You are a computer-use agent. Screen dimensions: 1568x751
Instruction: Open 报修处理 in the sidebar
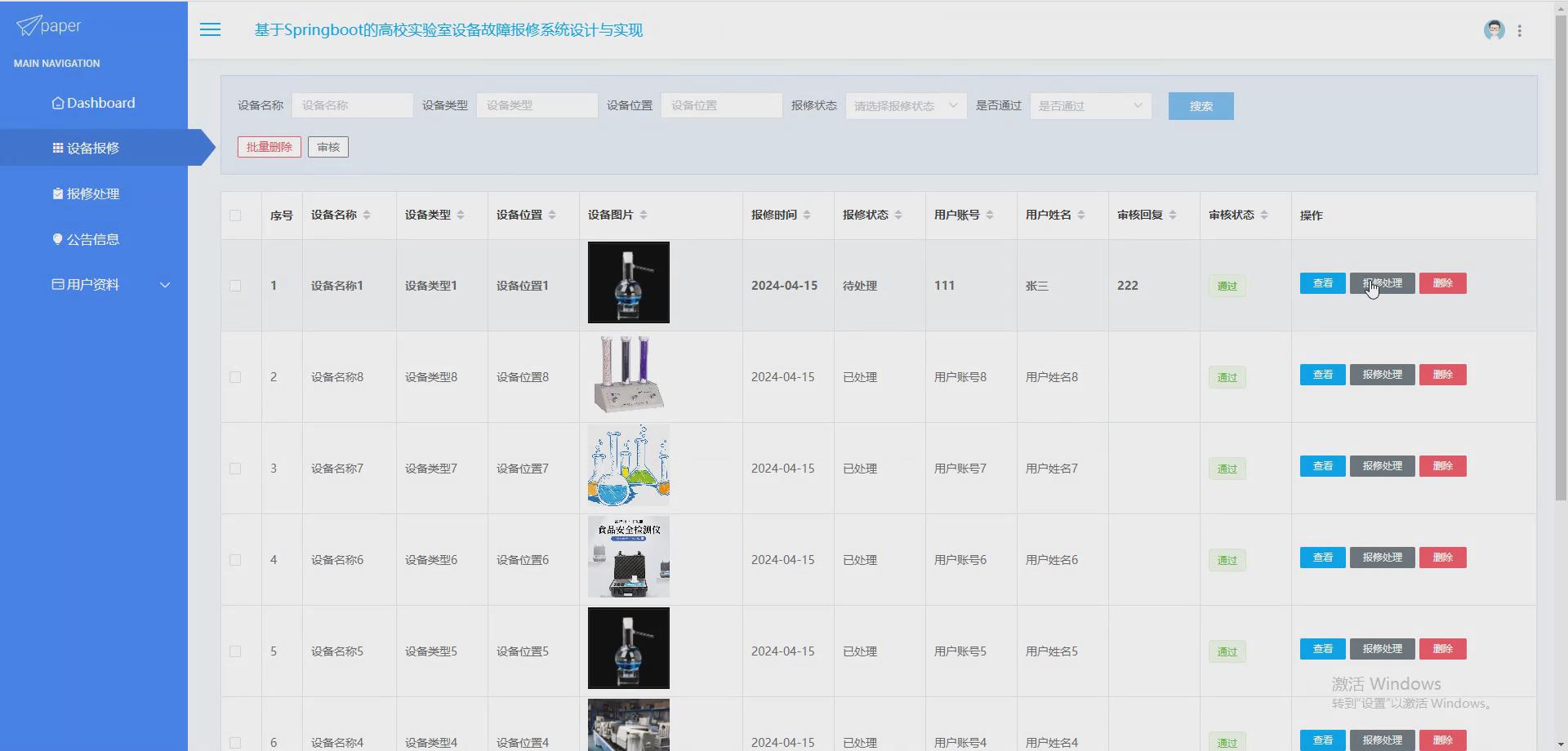[x=94, y=193]
